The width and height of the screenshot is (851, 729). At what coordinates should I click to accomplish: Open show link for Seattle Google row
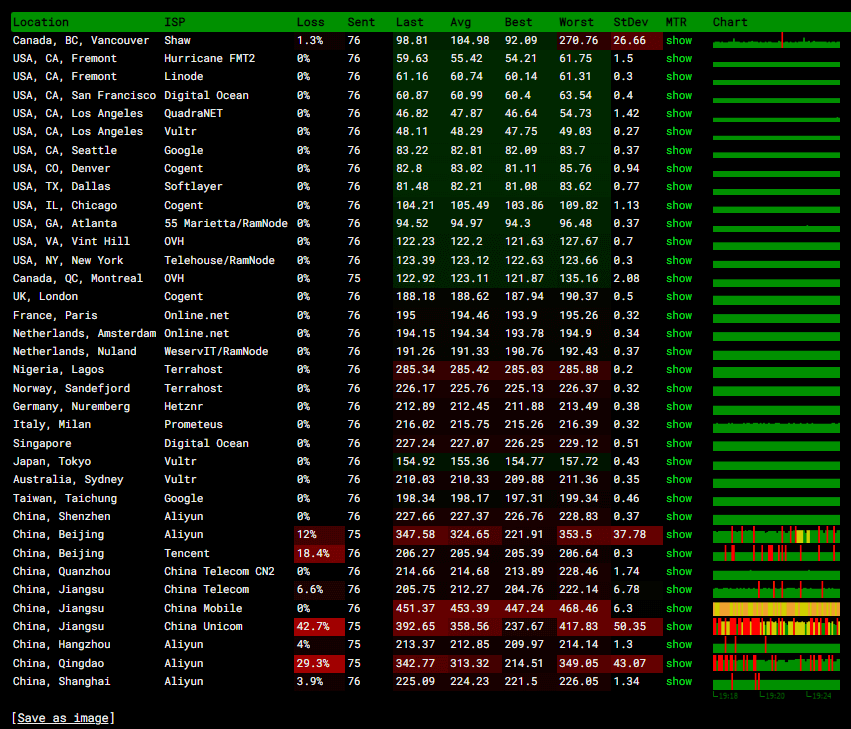pyautogui.click(x=679, y=150)
